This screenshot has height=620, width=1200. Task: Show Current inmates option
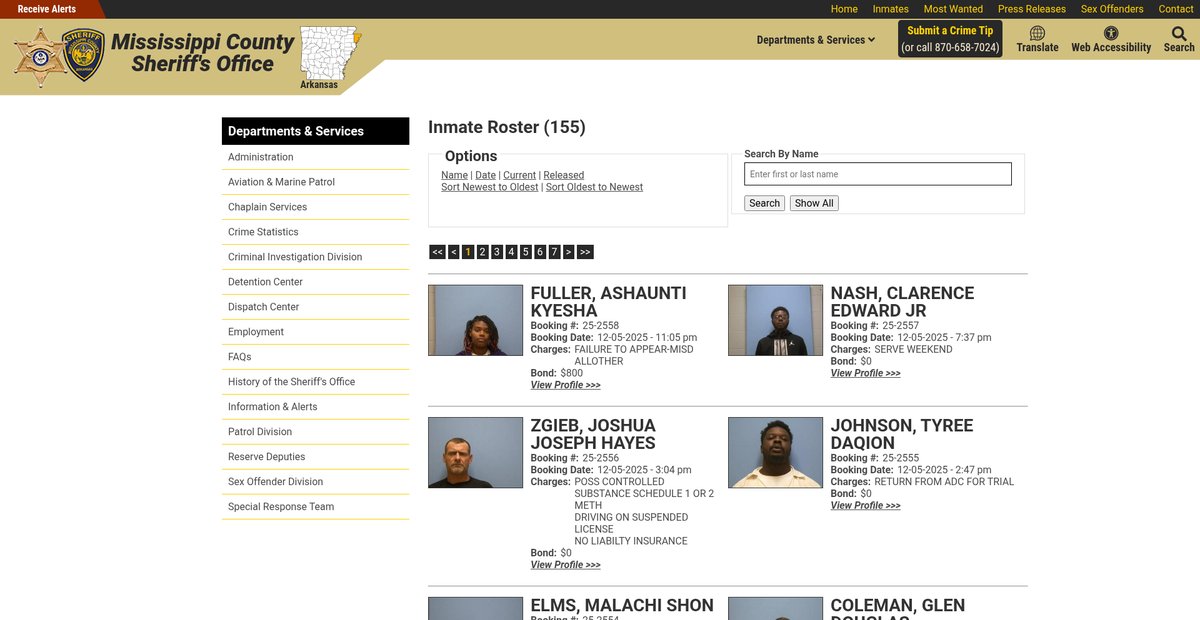tap(519, 175)
